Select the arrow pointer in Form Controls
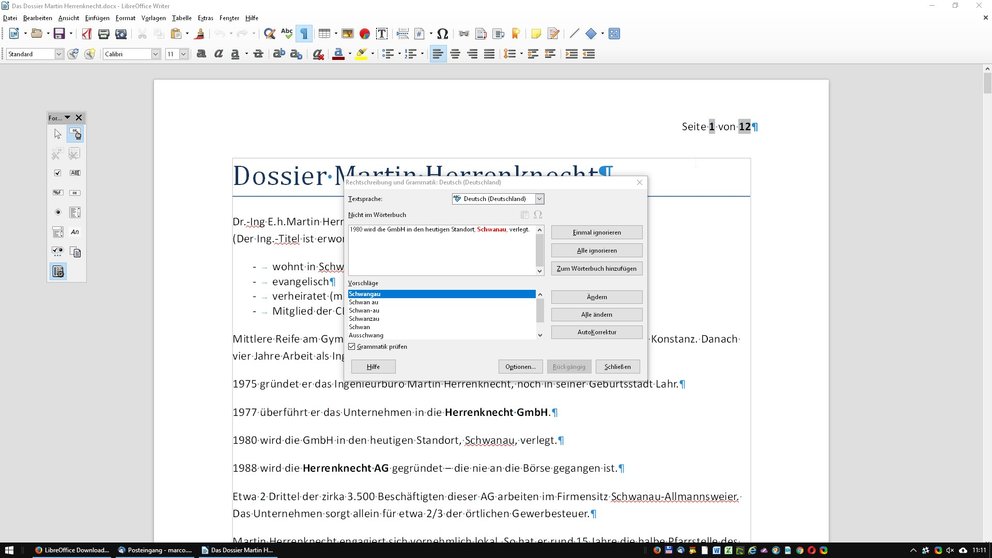The width and height of the screenshot is (992, 558). 58,134
